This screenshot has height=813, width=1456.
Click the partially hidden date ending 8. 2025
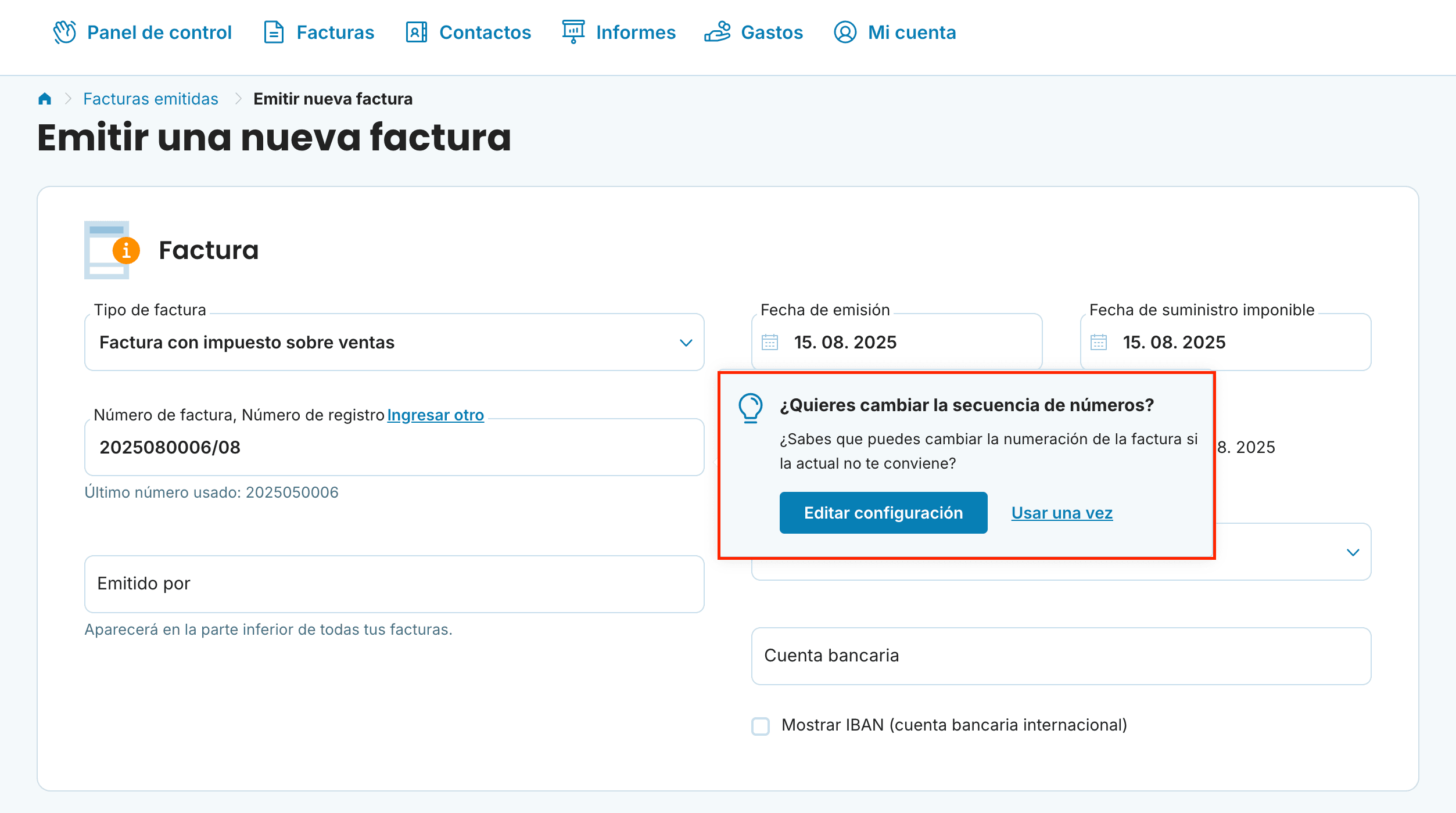tap(1246, 447)
